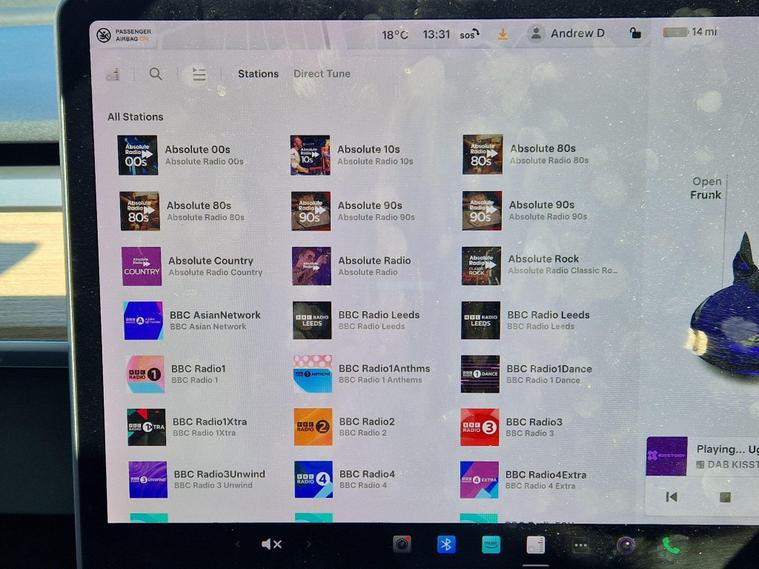Image resolution: width=759 pixels, height=569 pixels.
Task: Open the radio search magnifier icon
Action: (156, 74)
